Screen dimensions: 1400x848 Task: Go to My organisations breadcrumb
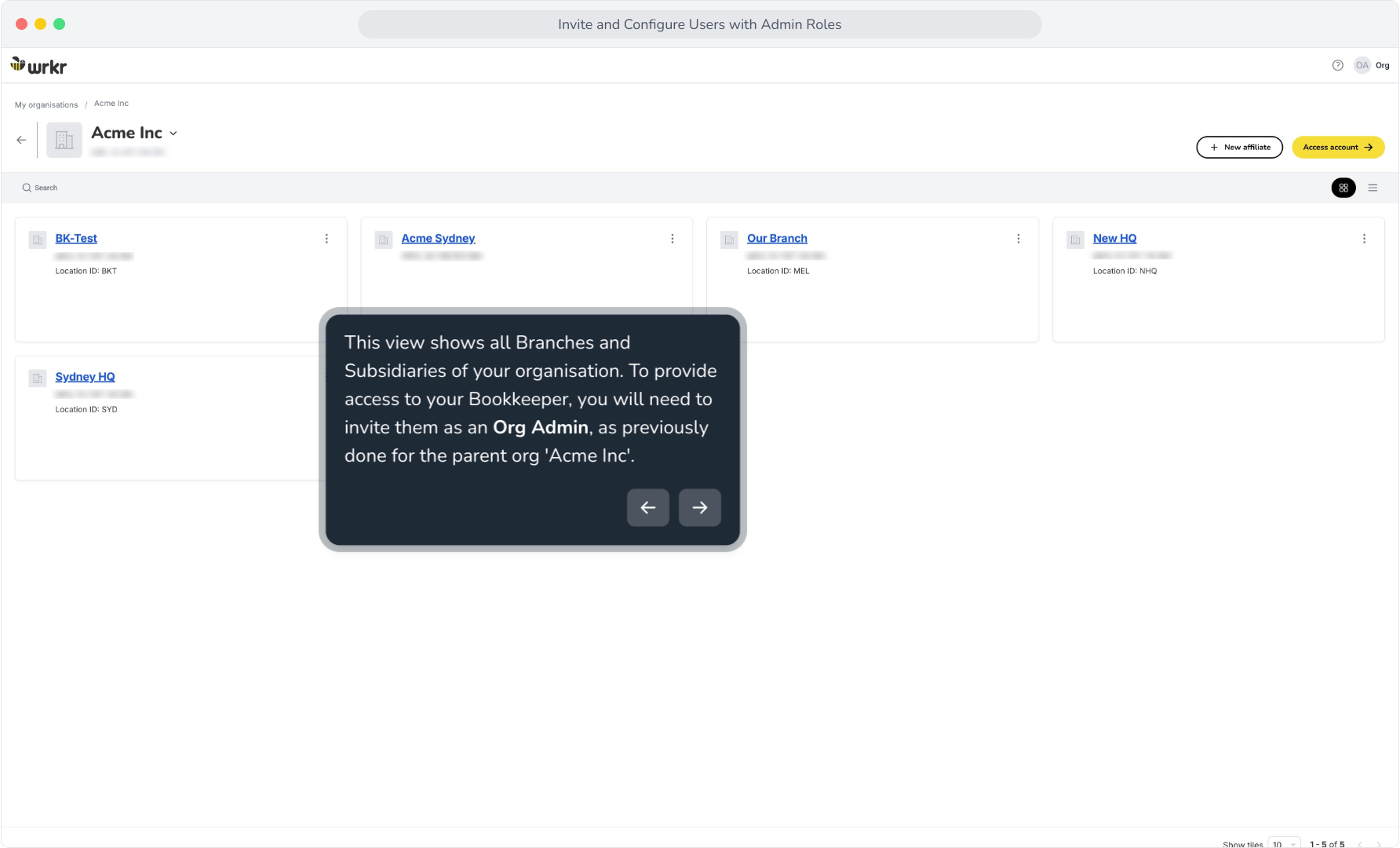[46, 104]
